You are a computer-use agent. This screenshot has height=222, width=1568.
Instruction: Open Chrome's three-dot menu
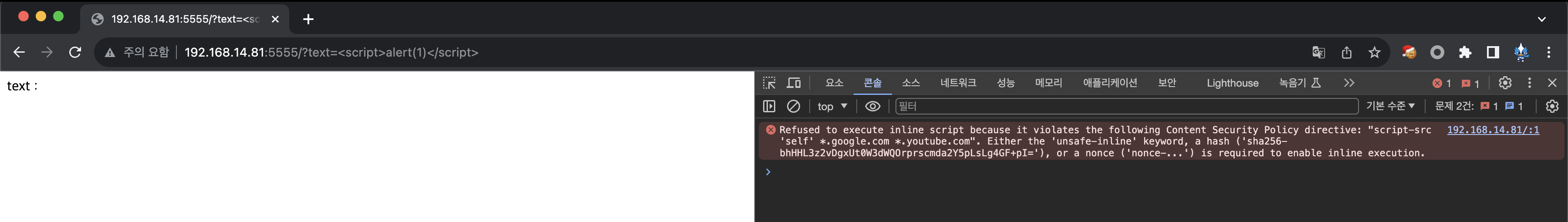pos(1548,52)
